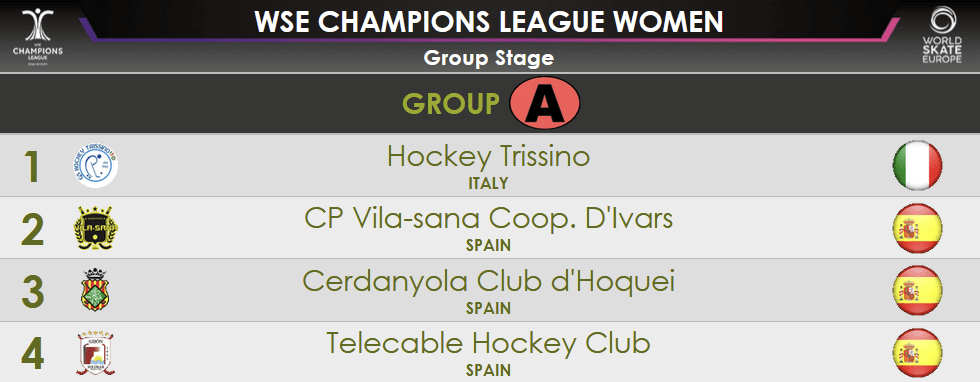Click rank number 4 in the table
The height and width of the screenshot is (382, 980).
pyautogui.click(x=32, y=354)
